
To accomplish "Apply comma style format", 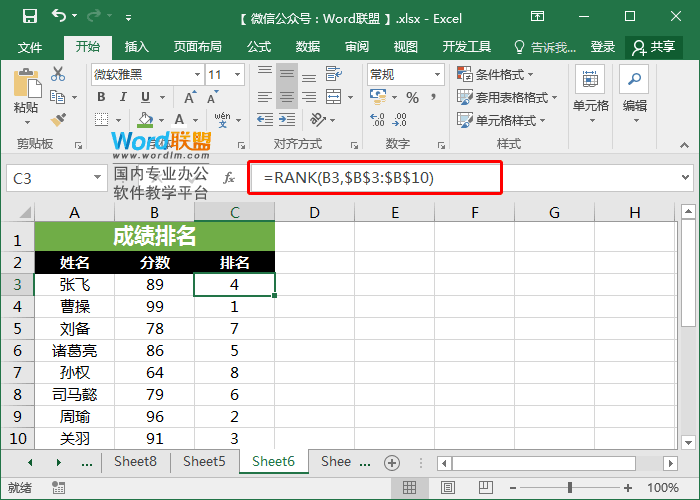I will coord(433,97).
